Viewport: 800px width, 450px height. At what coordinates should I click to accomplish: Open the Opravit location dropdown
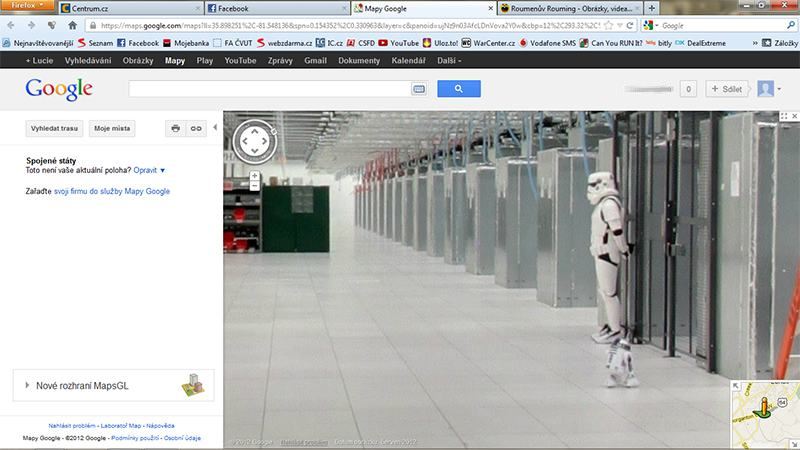click(149, 170)
